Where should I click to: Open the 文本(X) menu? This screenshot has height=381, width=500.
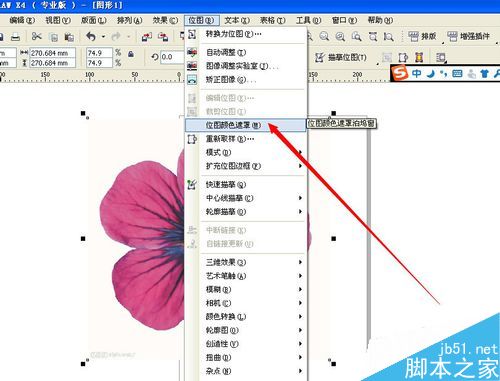[x=237, y=20]
